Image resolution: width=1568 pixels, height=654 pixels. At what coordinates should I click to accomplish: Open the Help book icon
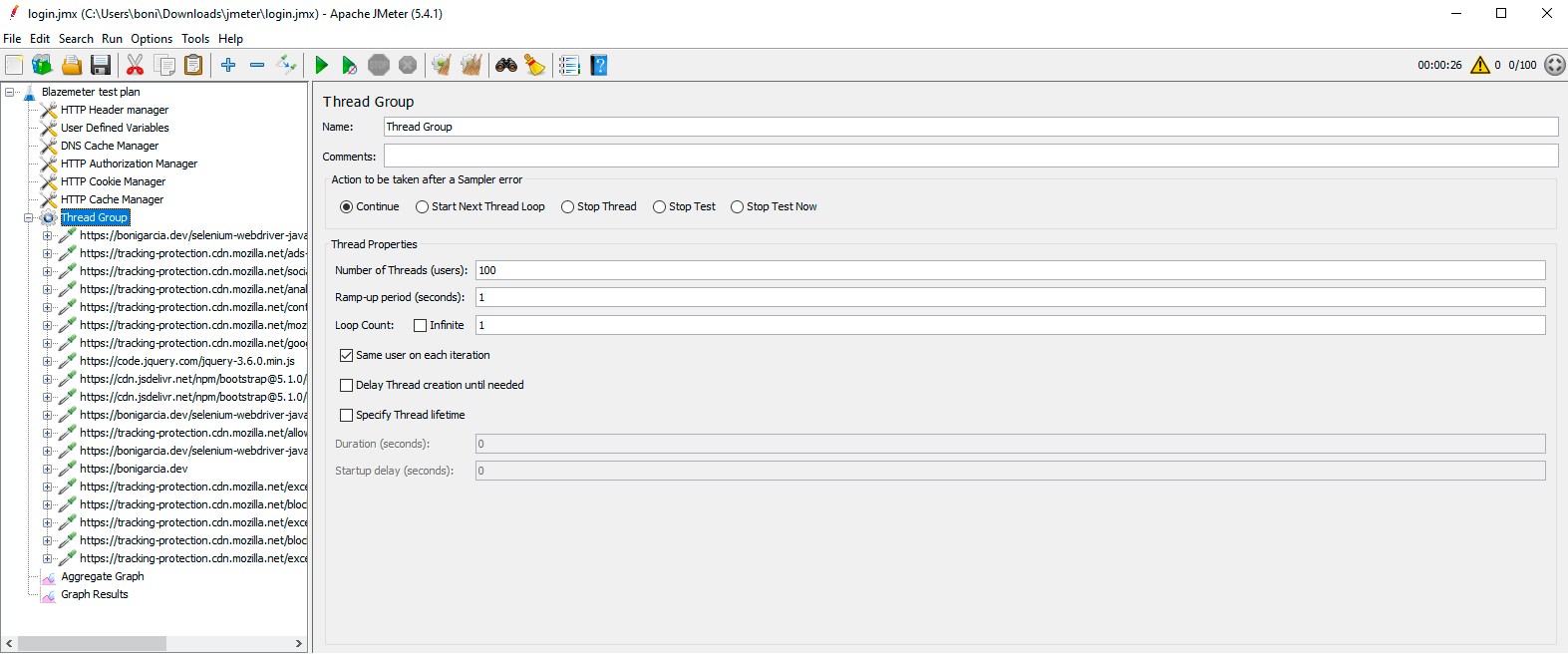click(x=598, y=66)
